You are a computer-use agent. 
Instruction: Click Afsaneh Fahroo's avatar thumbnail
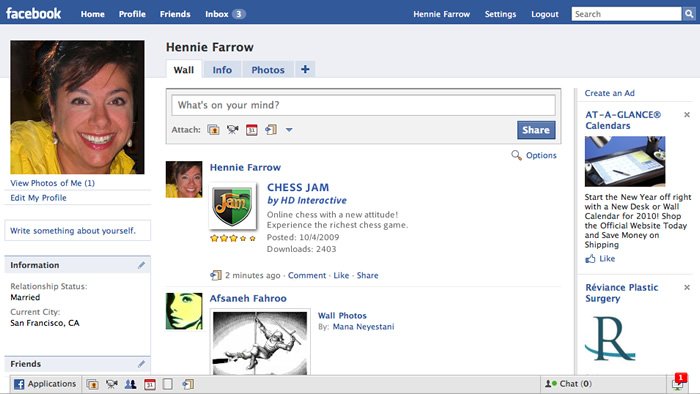(184, 311)
